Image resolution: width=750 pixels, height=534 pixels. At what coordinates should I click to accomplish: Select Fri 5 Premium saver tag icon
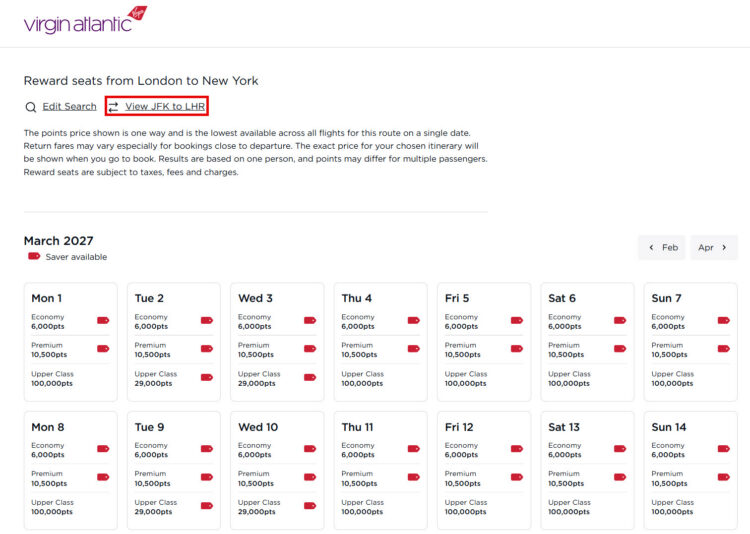pos(517,348)
